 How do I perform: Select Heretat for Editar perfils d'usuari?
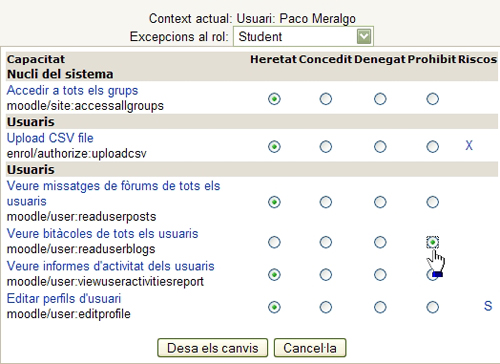pyautogui.click(x=274, y=307)
